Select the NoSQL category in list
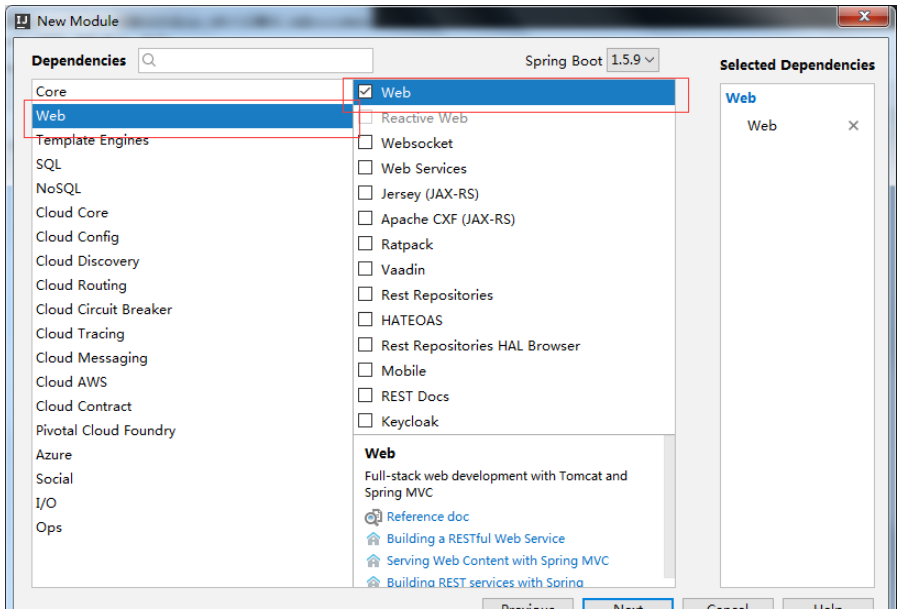 (x=58, y=188)
